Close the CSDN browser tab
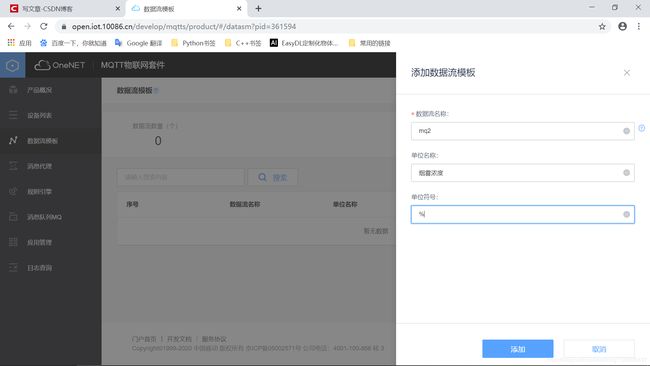The height and width of the screenshot is (366, 650). (x=118, y=9)
